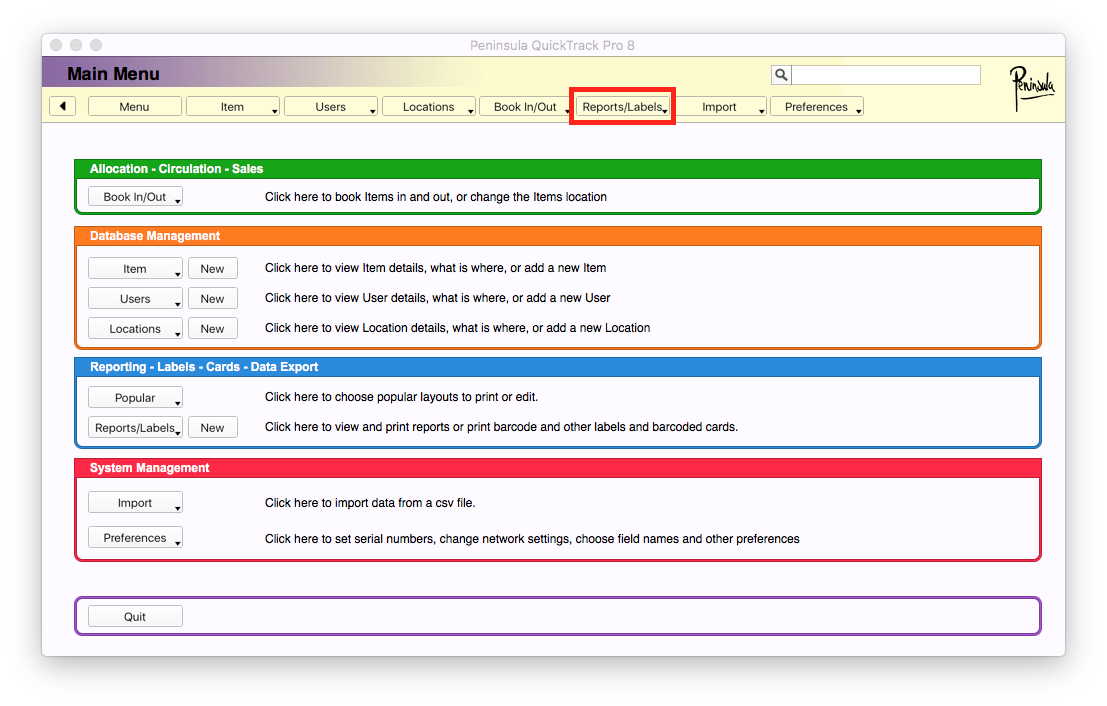Open the Users button under Database Management
Screen dimensions: 1107x706
(x=135, y=299)
